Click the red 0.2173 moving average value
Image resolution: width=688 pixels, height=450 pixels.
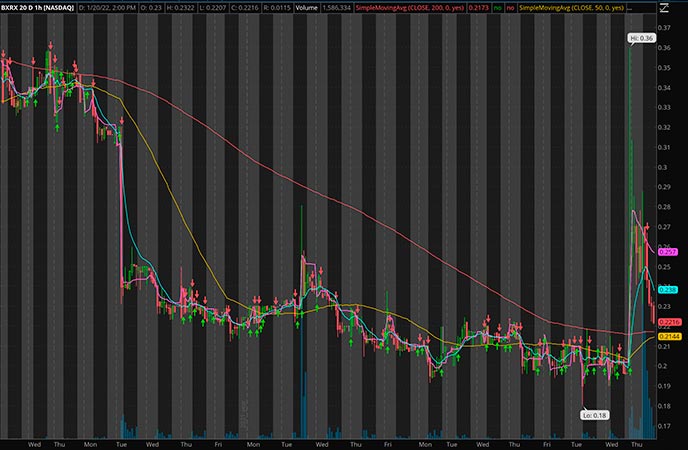478,8
